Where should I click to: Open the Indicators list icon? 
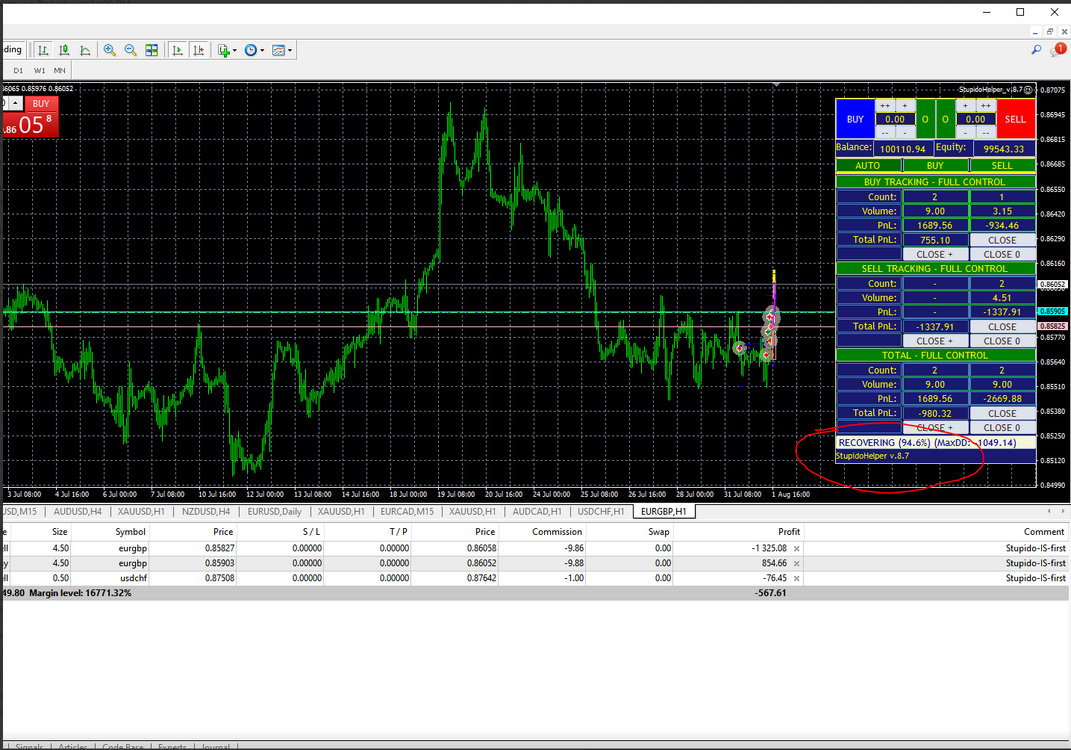(223, 50)
